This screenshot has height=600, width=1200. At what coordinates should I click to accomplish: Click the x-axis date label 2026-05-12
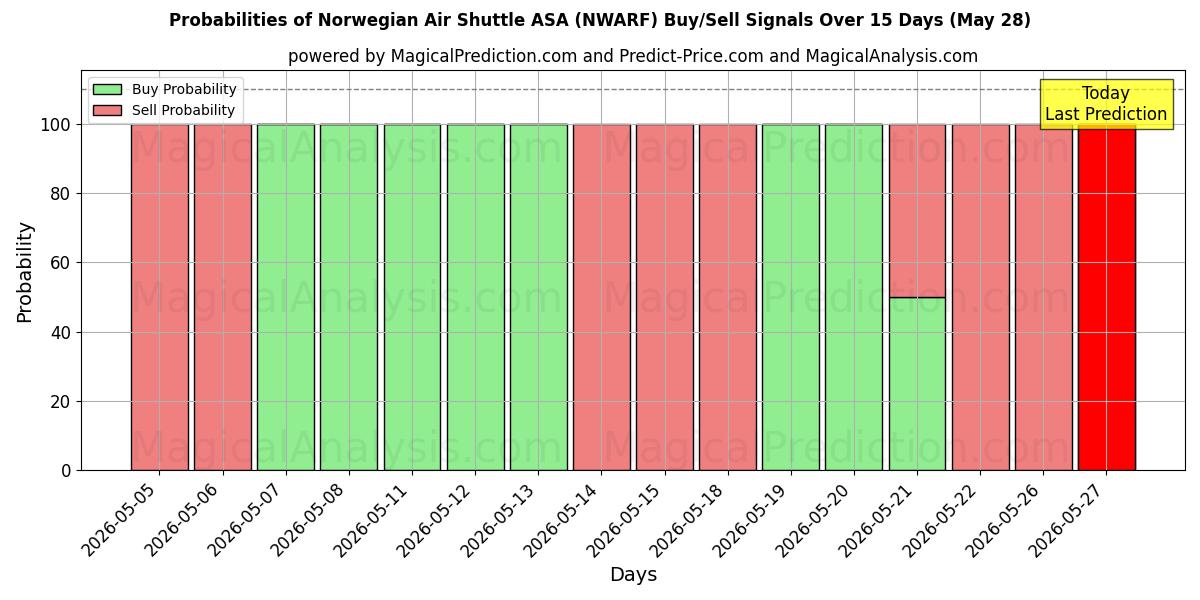[x=438, y=519]
